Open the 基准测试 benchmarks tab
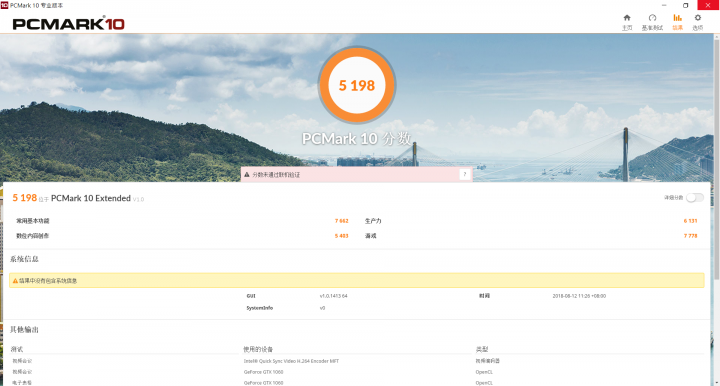The width and height of the screenshot is (720, 386). point(652,22)
